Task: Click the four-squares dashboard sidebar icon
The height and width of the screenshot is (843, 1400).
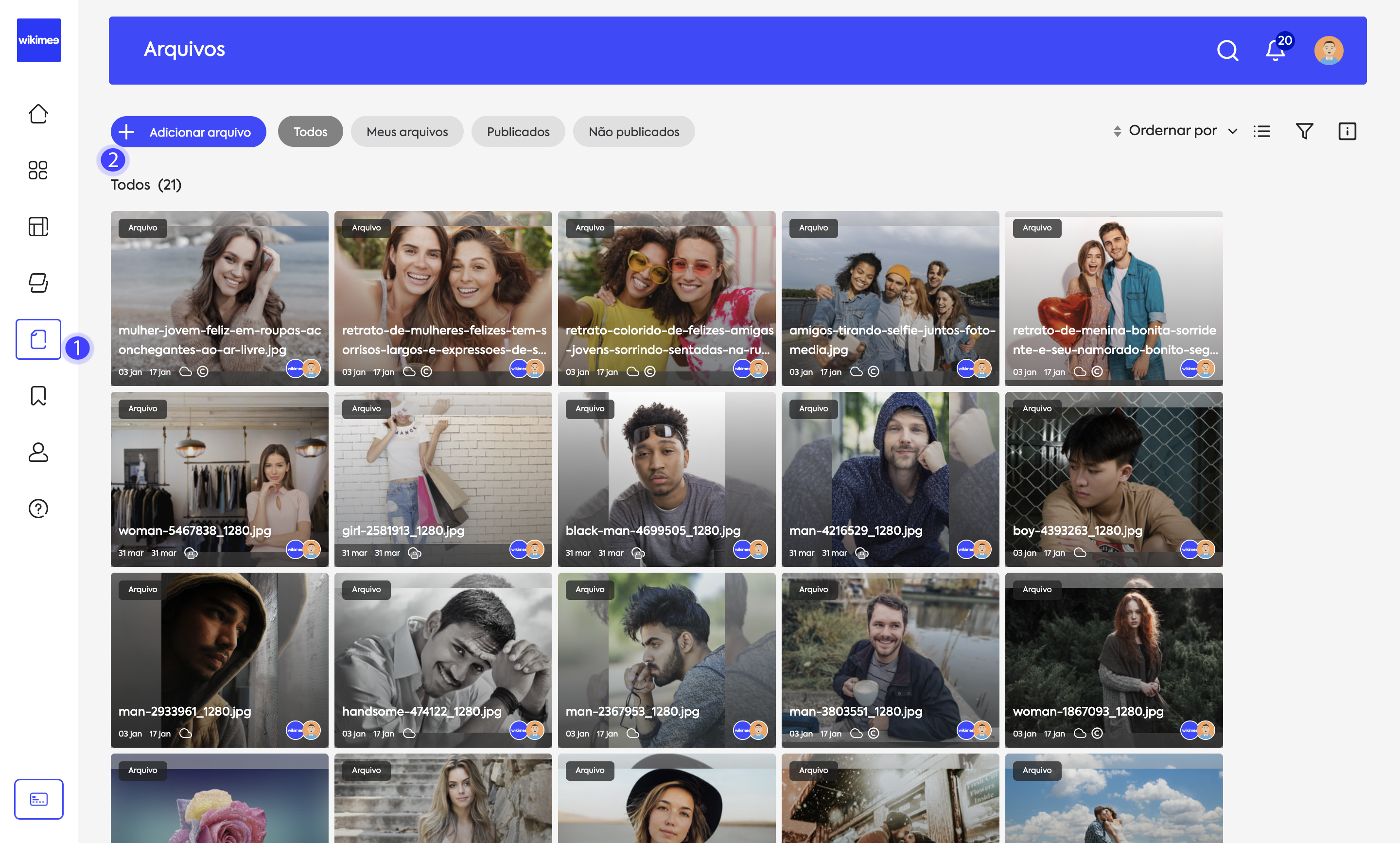Action: click(38, 170)
